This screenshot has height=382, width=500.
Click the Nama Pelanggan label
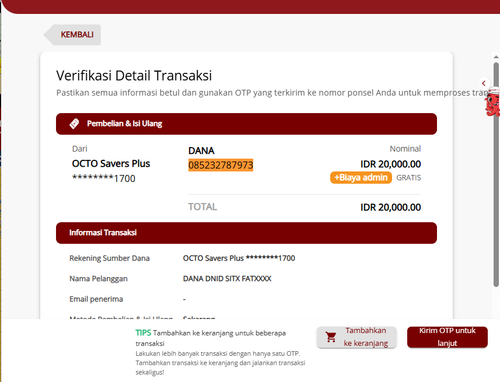pyautogui.click(x=98, y=279)
